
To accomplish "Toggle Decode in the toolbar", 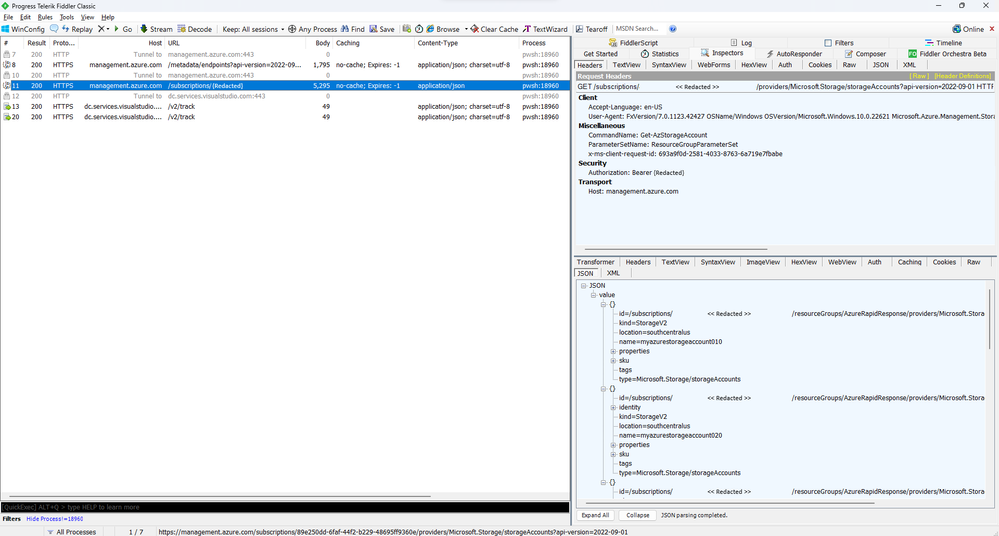I will [194, 29].
